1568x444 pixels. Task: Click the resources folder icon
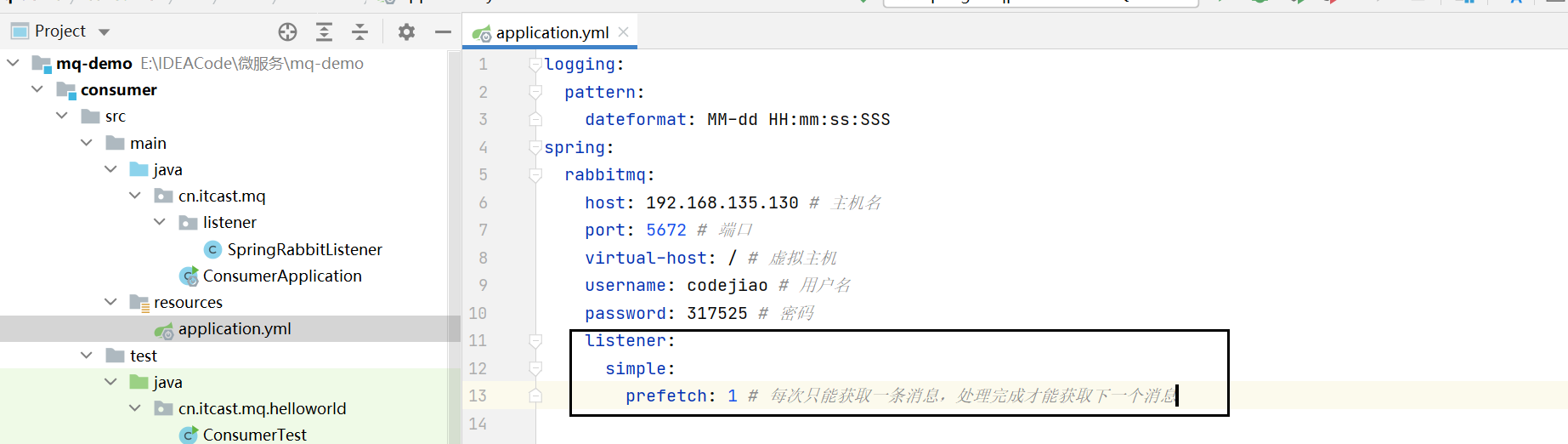click(x=139, y=302)
